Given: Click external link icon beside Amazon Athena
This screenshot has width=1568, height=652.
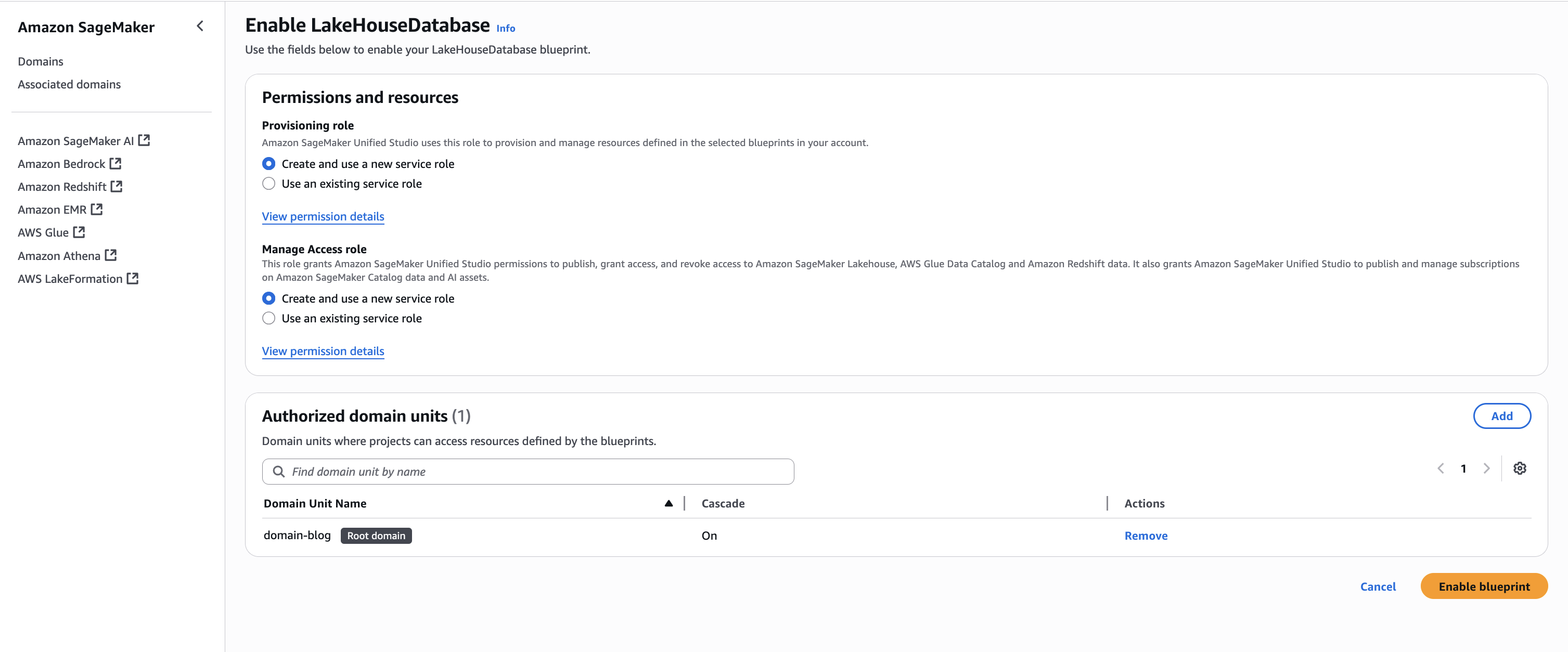Looking at the screenshot, I should tap(111, 255).
